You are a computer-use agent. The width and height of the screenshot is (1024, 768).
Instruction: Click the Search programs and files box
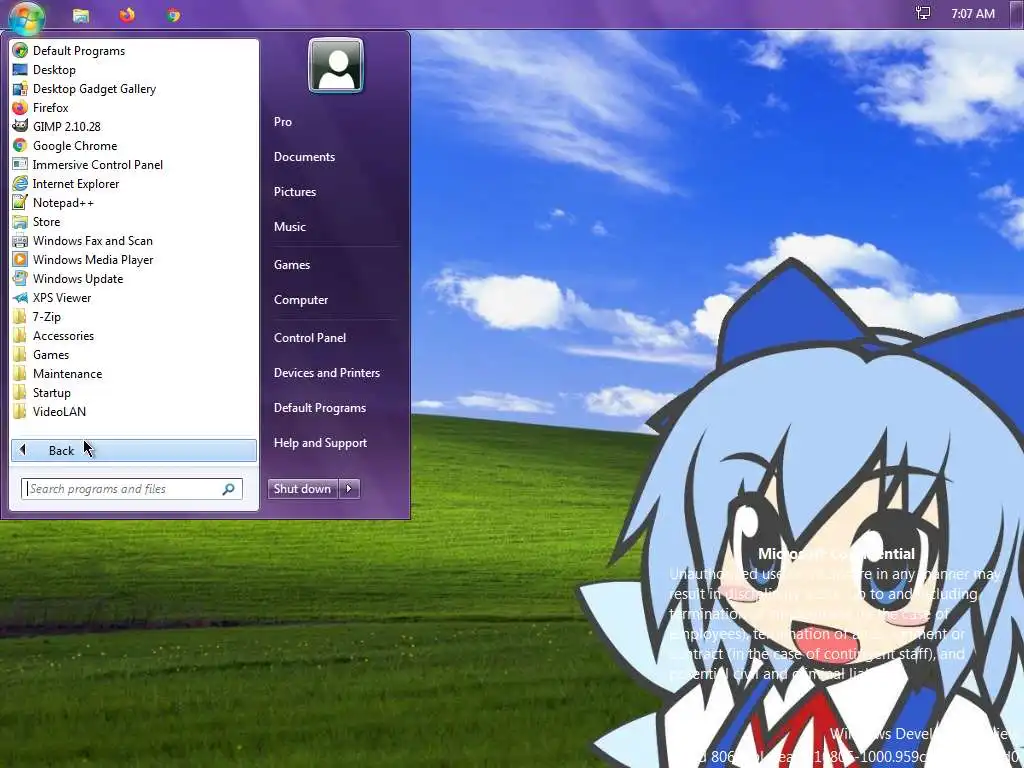(132, 488)
